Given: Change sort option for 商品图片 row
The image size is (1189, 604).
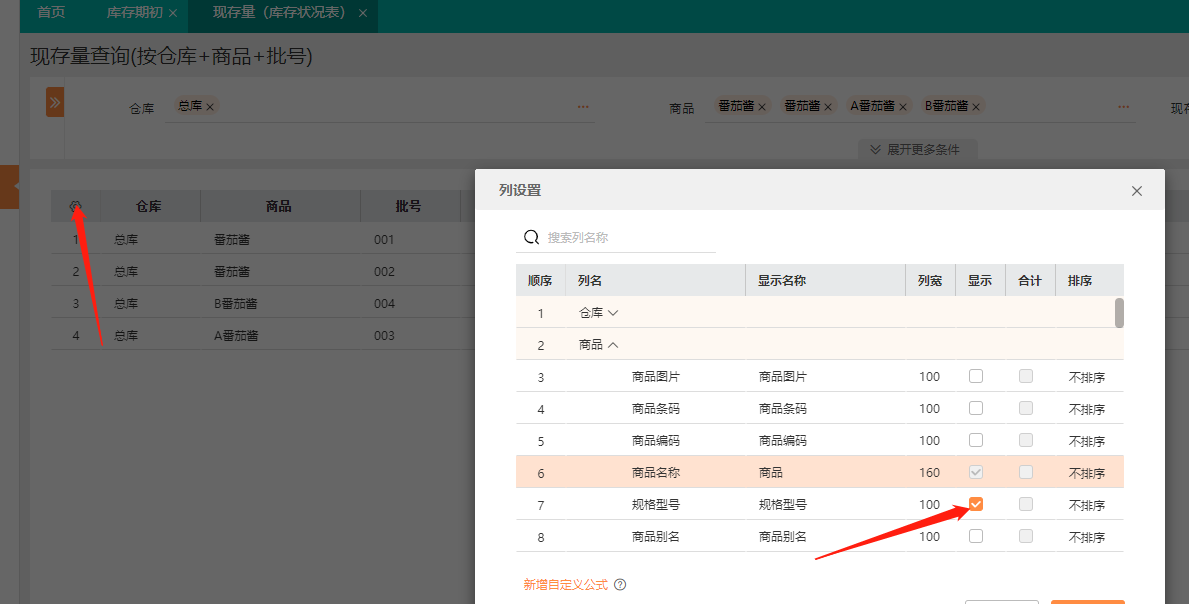Looking at the screenshot, I should (1087, 377).
